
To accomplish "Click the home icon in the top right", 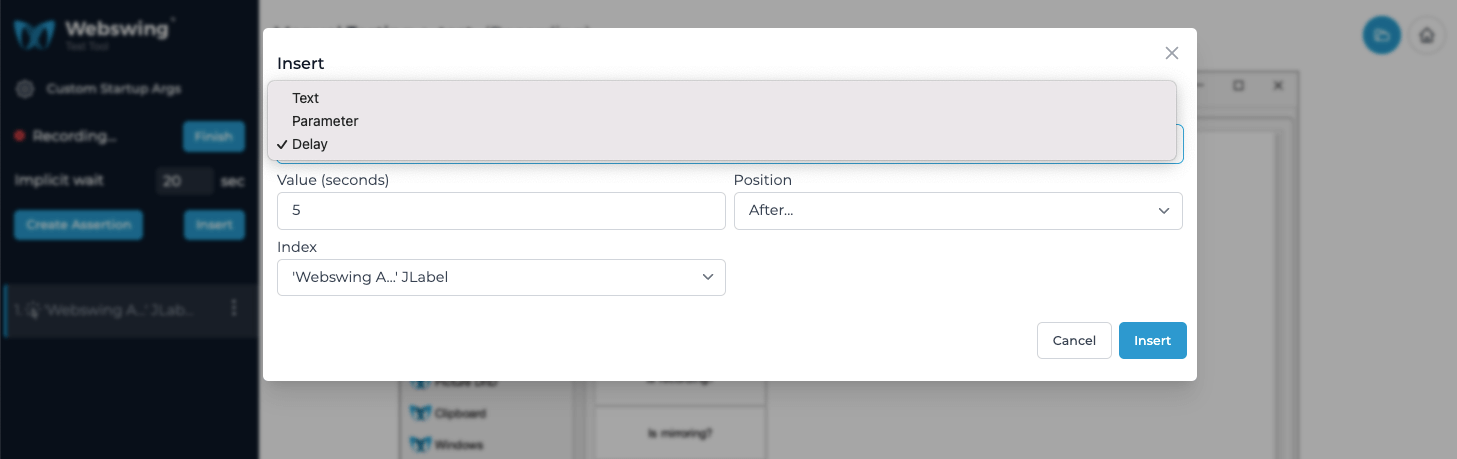I will click(1427, 36).
